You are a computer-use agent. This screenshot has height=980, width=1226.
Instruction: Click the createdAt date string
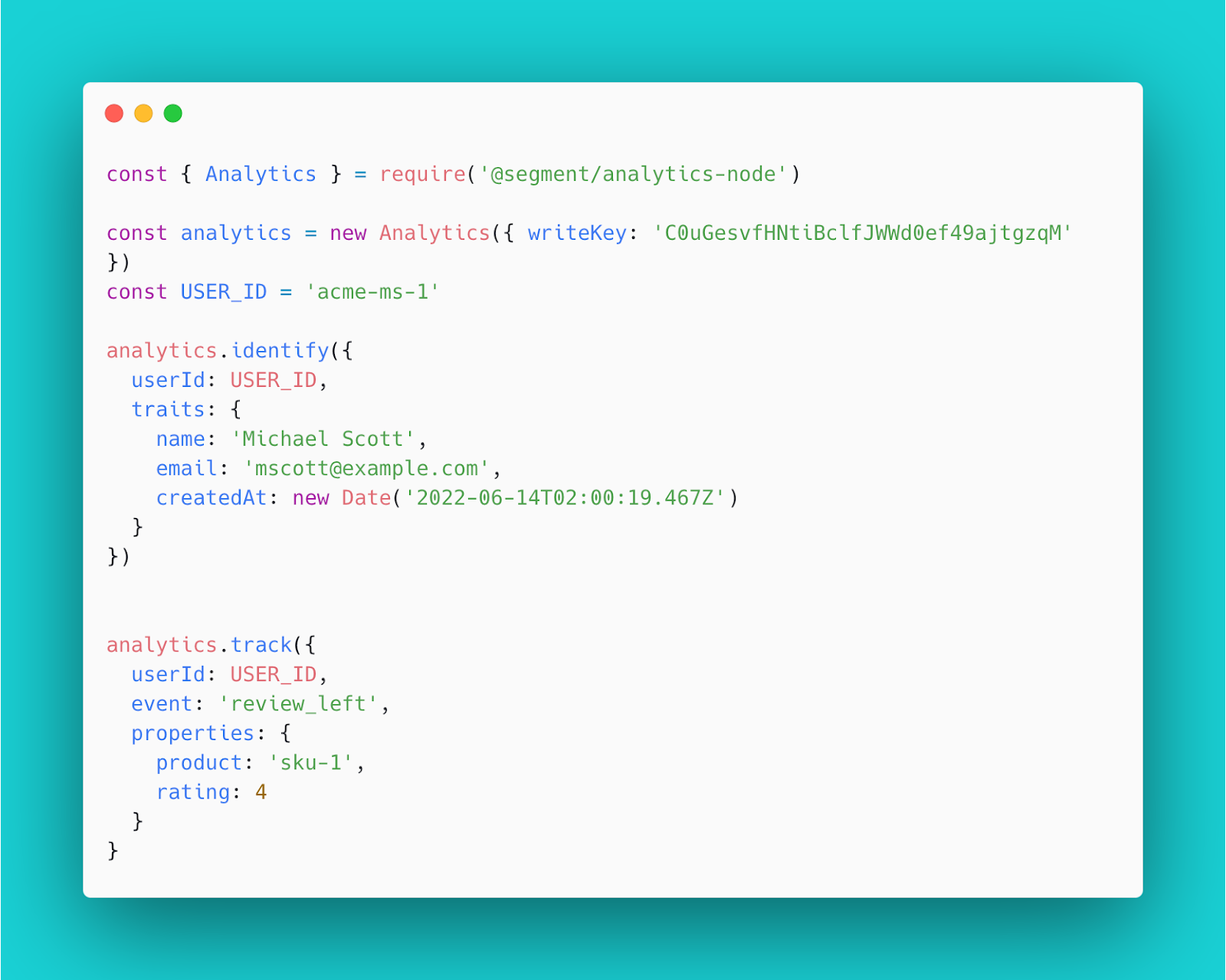tap(565, 498)
